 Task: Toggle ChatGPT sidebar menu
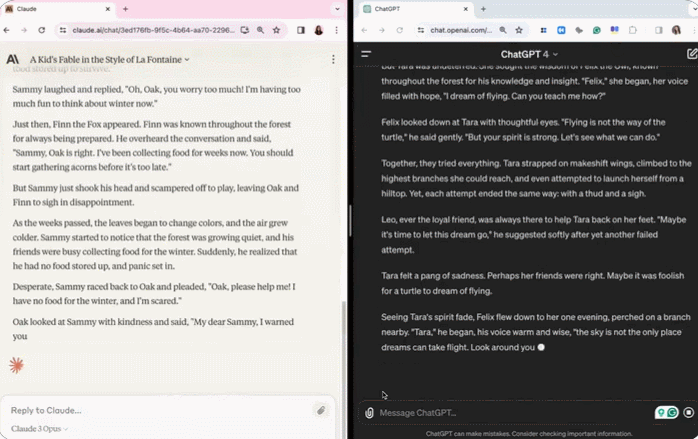click(x=366, y=54)
